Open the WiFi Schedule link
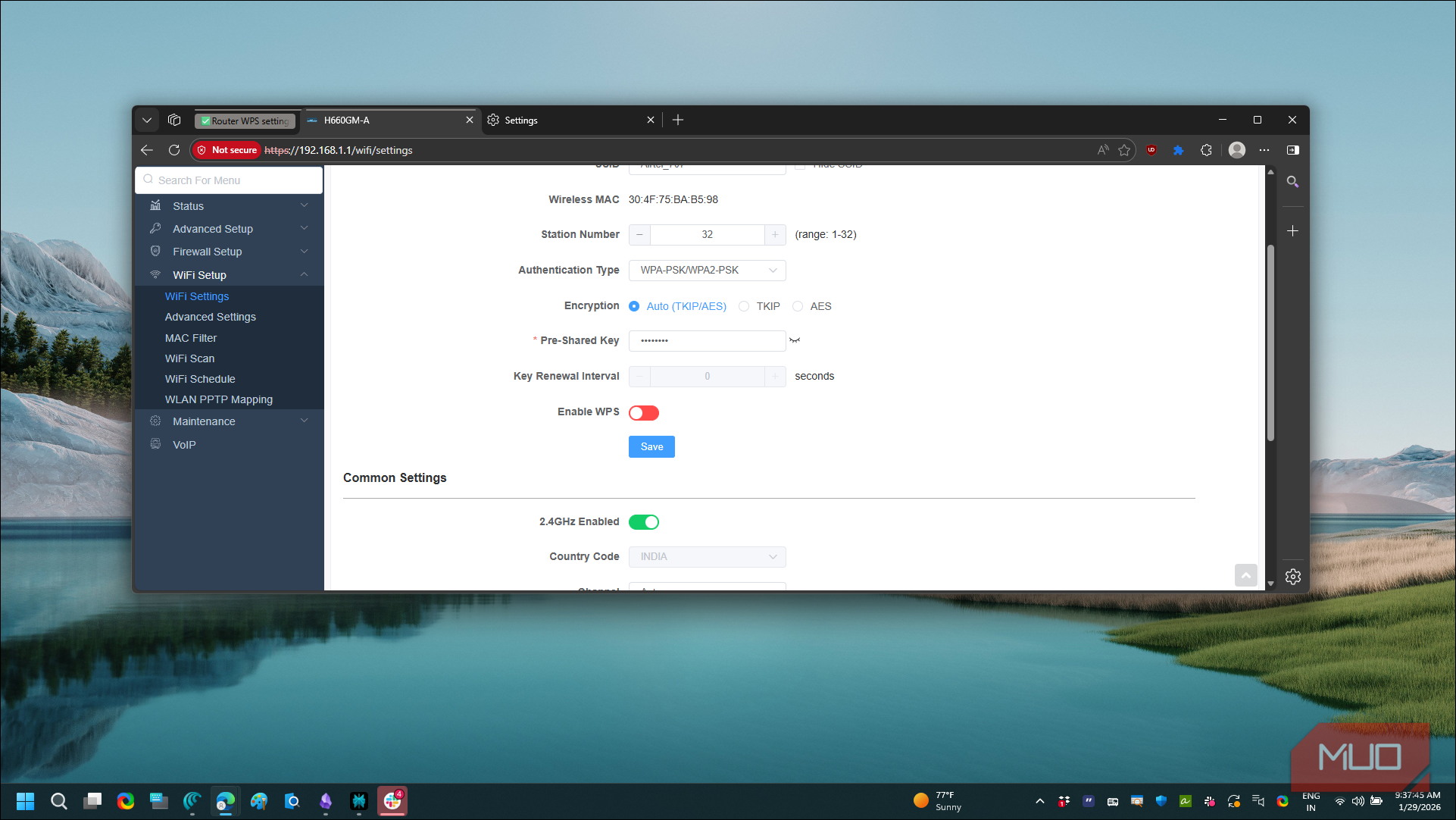The image size is (1456, 820). point(200,379)
